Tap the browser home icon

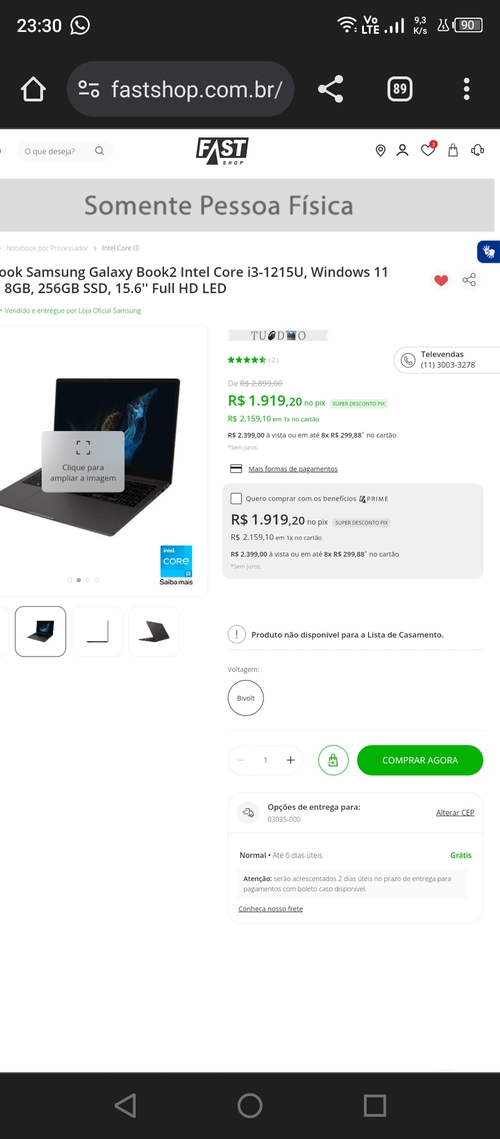click(33, 89)
